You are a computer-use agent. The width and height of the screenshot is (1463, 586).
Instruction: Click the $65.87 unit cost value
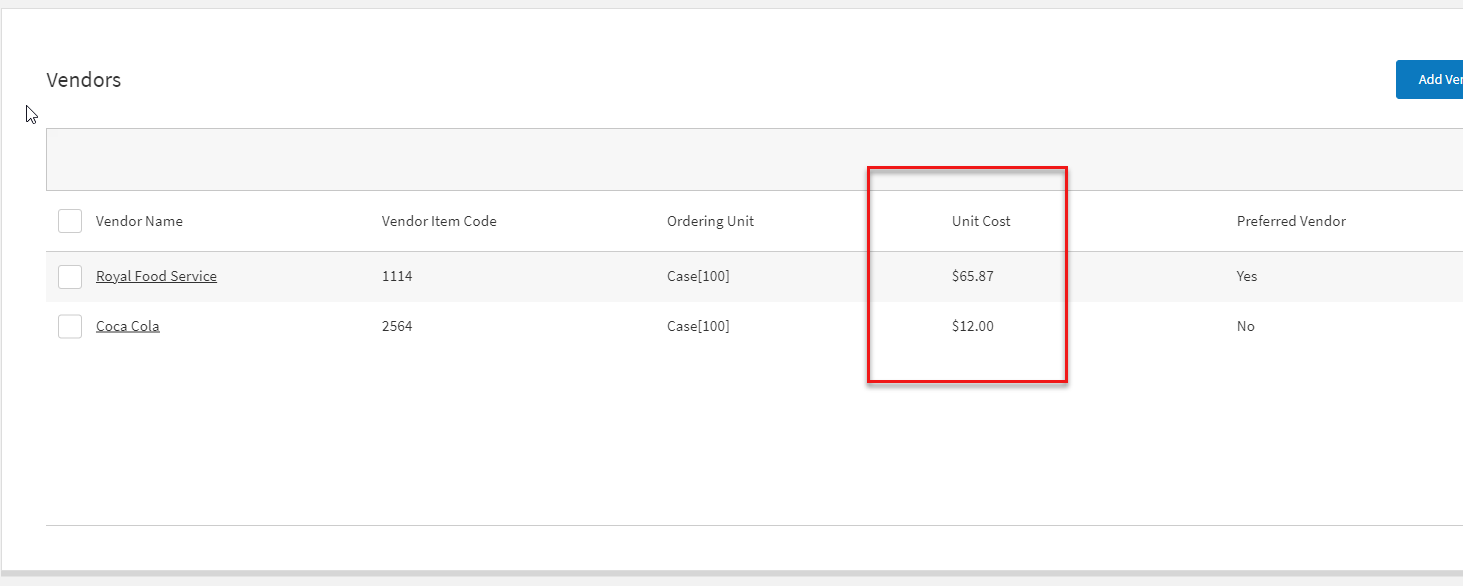(x=973, y=277)
